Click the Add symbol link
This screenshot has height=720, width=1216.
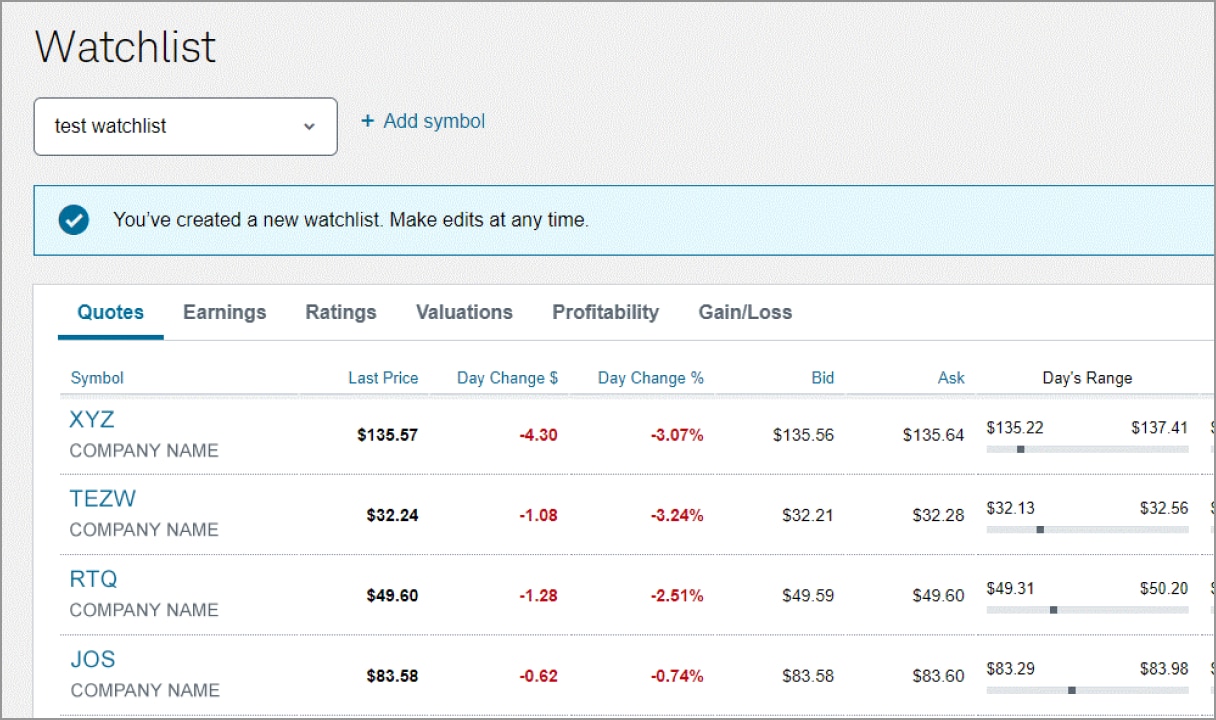(433, 121)
